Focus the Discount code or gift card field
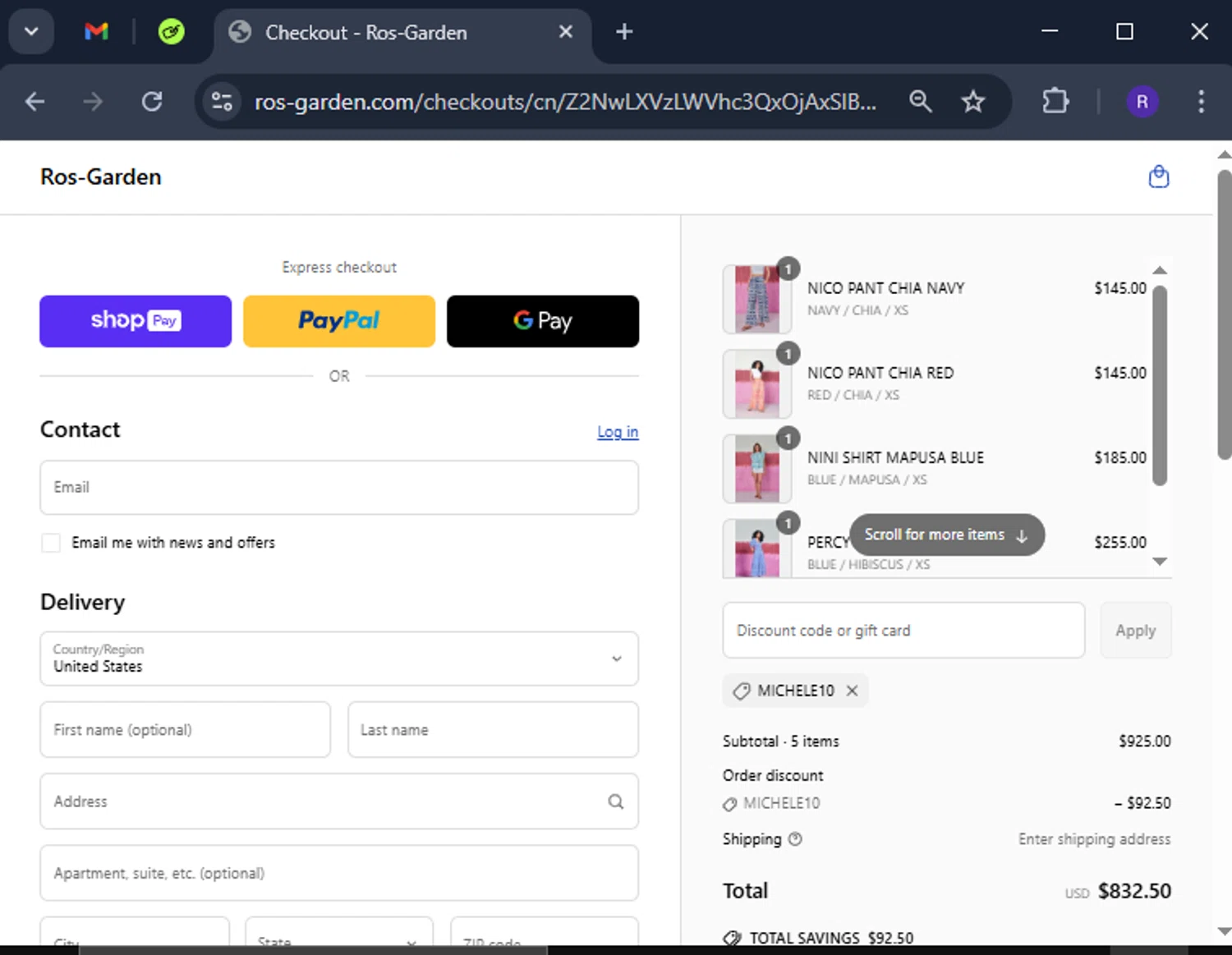This screenshot has height=955, width=1232. click(903, 631)
